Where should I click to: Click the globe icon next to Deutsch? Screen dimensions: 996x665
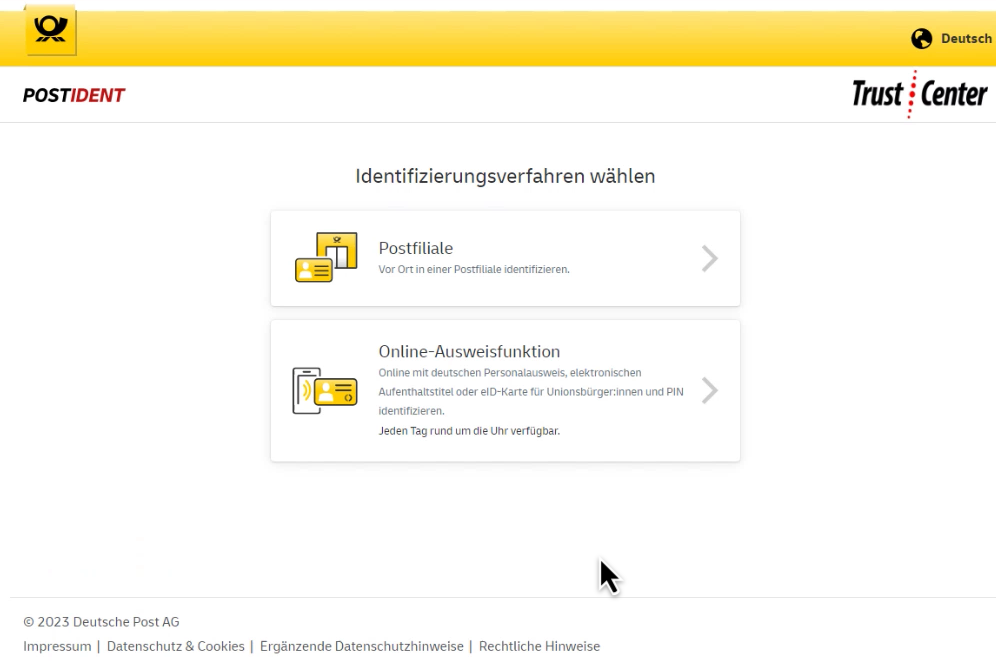click(x=922, y=39)
